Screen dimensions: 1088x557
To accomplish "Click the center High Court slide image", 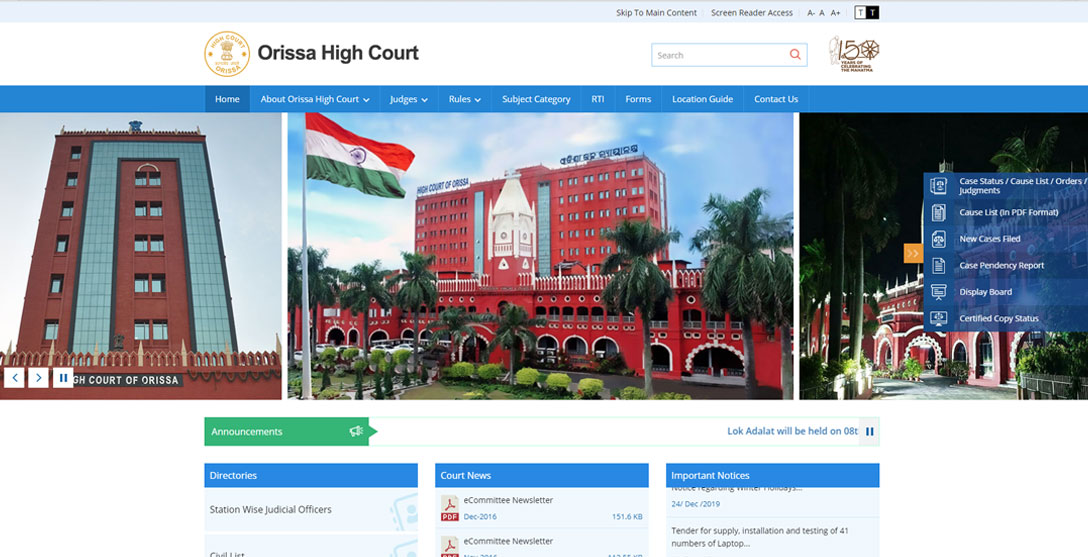I will coord(541,256).
